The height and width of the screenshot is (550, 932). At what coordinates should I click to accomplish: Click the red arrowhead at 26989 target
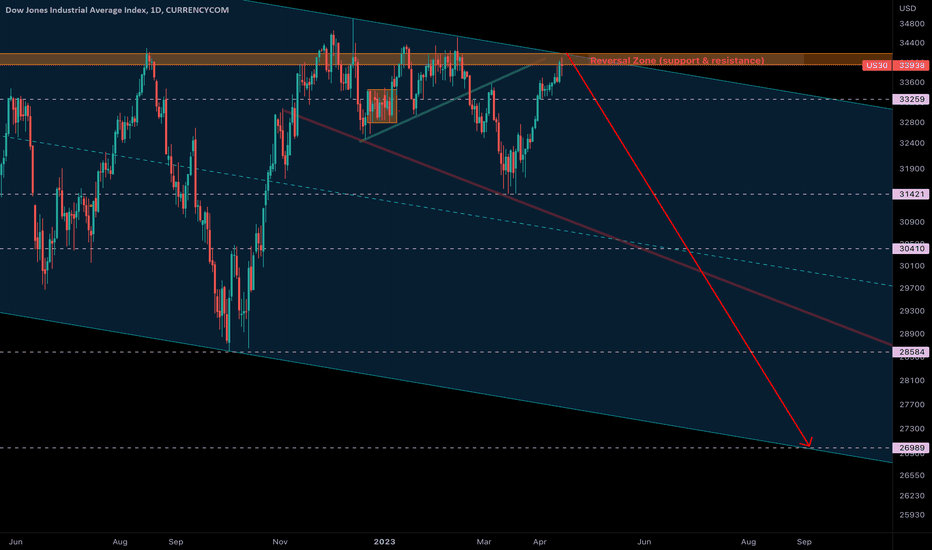(807, 443)
